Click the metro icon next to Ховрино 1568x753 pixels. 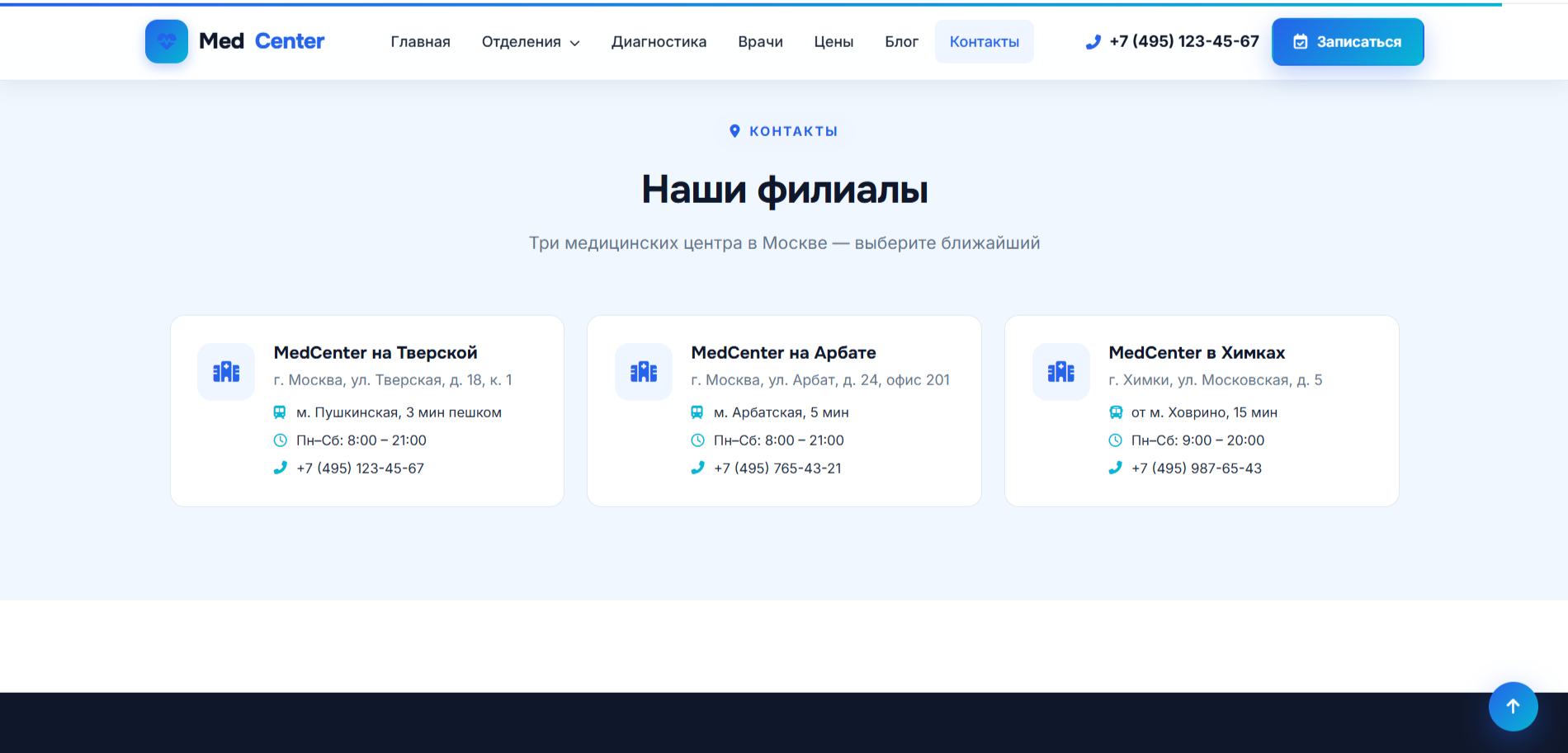[1116, 412]
